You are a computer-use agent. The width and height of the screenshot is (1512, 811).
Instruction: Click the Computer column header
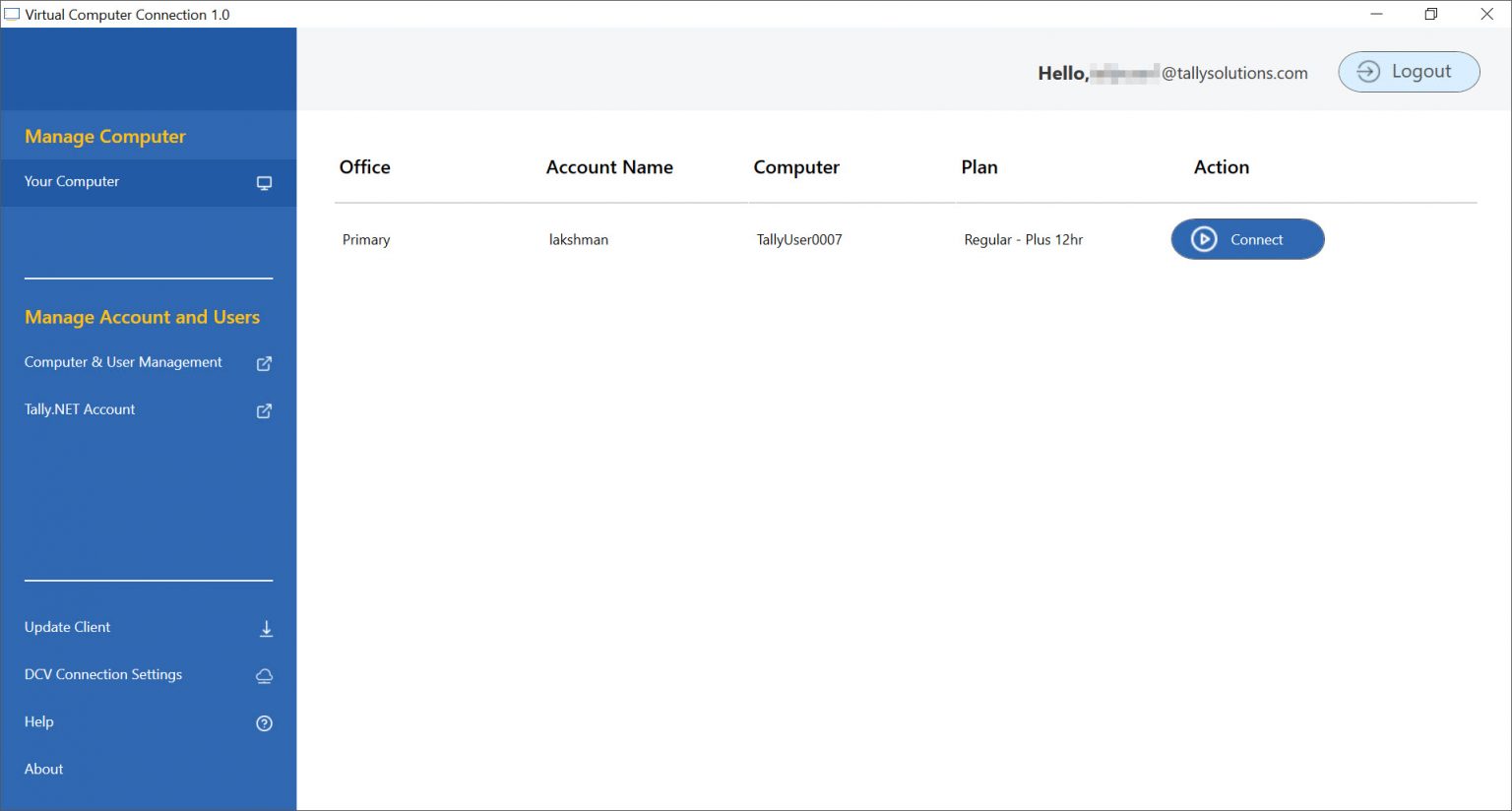tap(796, 167)
